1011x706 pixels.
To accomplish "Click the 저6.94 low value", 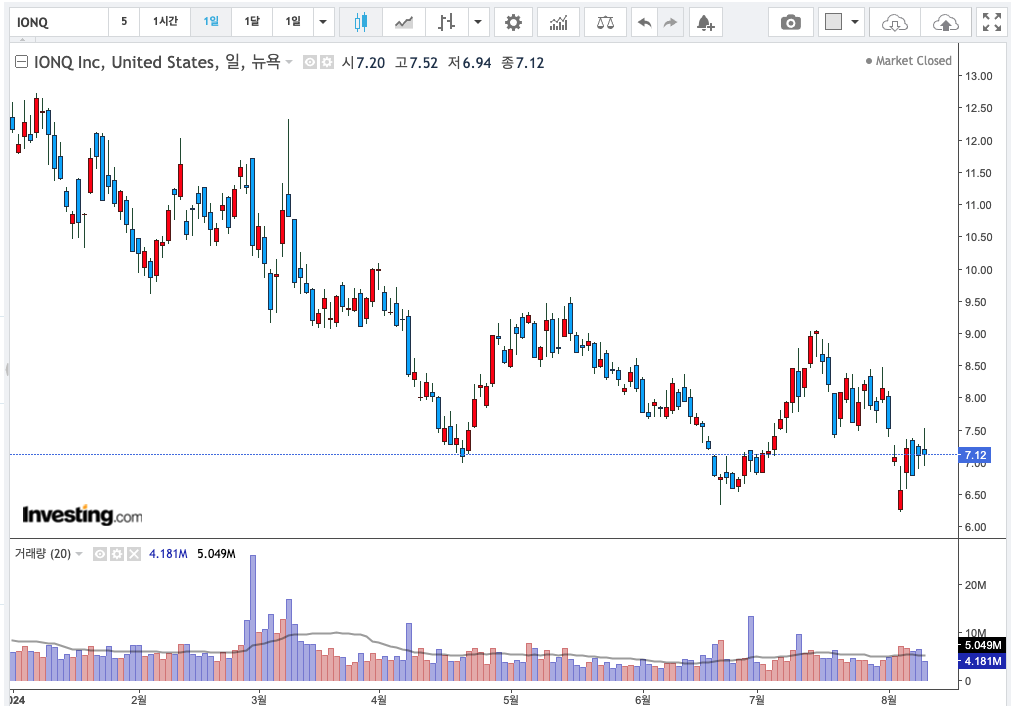I will tap(469, 63).
